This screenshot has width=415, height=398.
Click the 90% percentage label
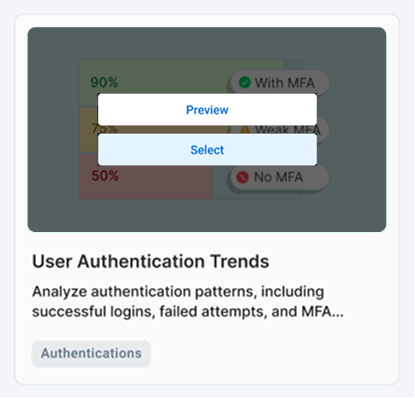[x=104, y=82]
